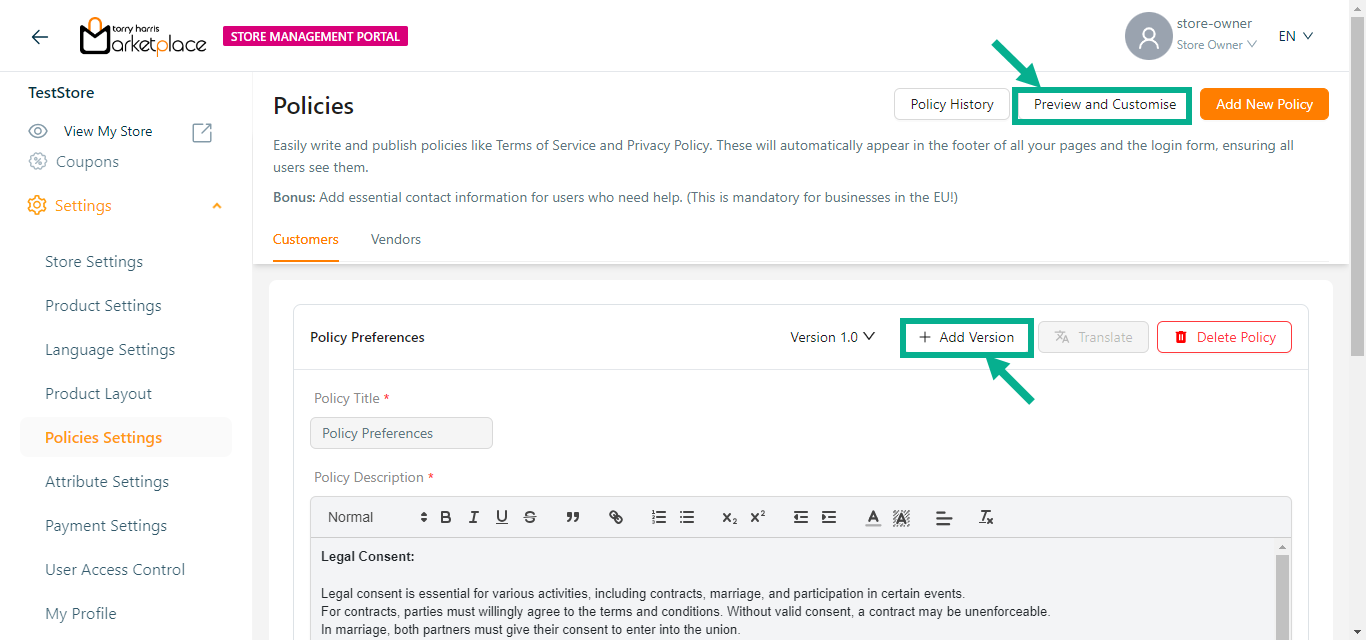The height and width of the screenshot is (640, 1366).
Task: Toggle superscript formatting
Action: point(758,517)
